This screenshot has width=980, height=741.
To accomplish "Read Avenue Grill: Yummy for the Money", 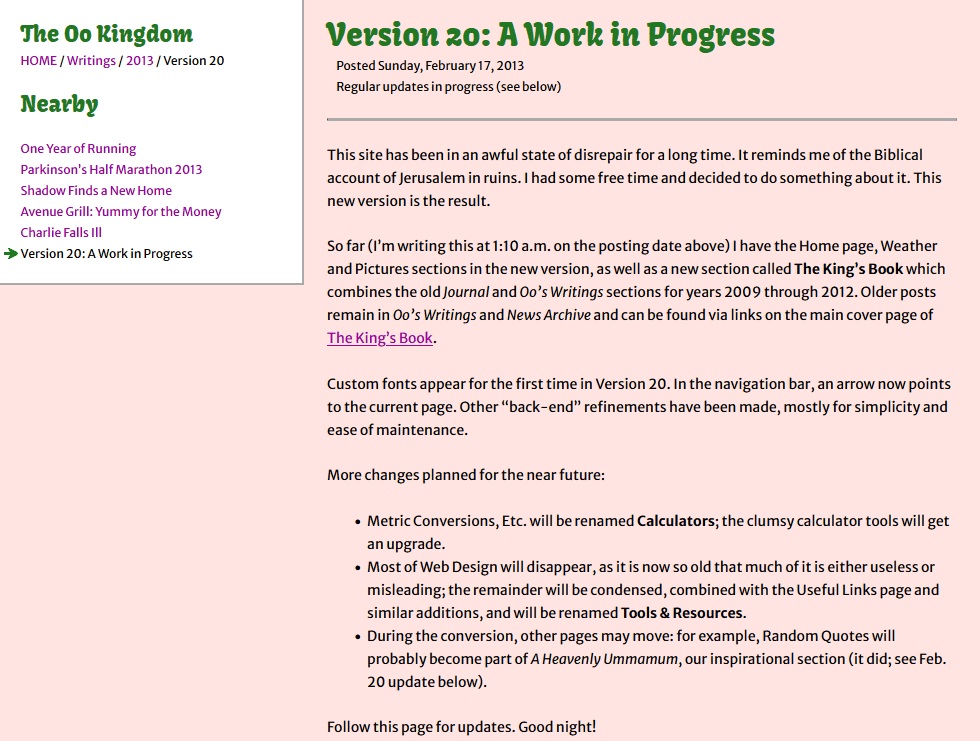I will coord(121,212).
